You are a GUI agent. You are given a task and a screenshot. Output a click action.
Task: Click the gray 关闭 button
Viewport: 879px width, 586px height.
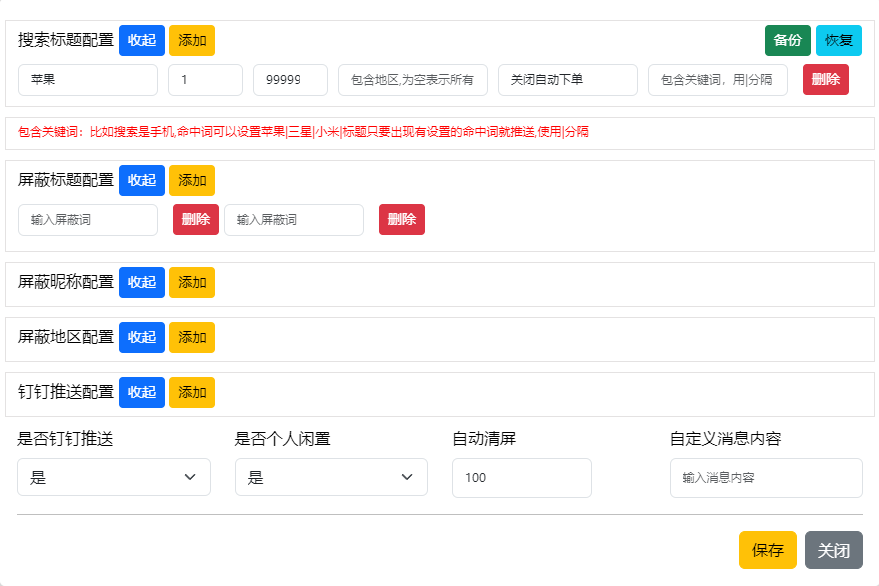click(x=834, y=550)
